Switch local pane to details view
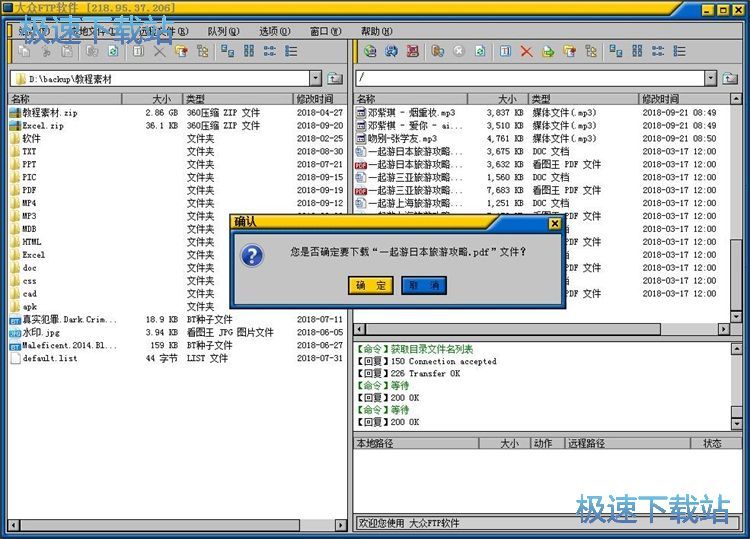Viewport: 750px width, 539px height. 291,51
